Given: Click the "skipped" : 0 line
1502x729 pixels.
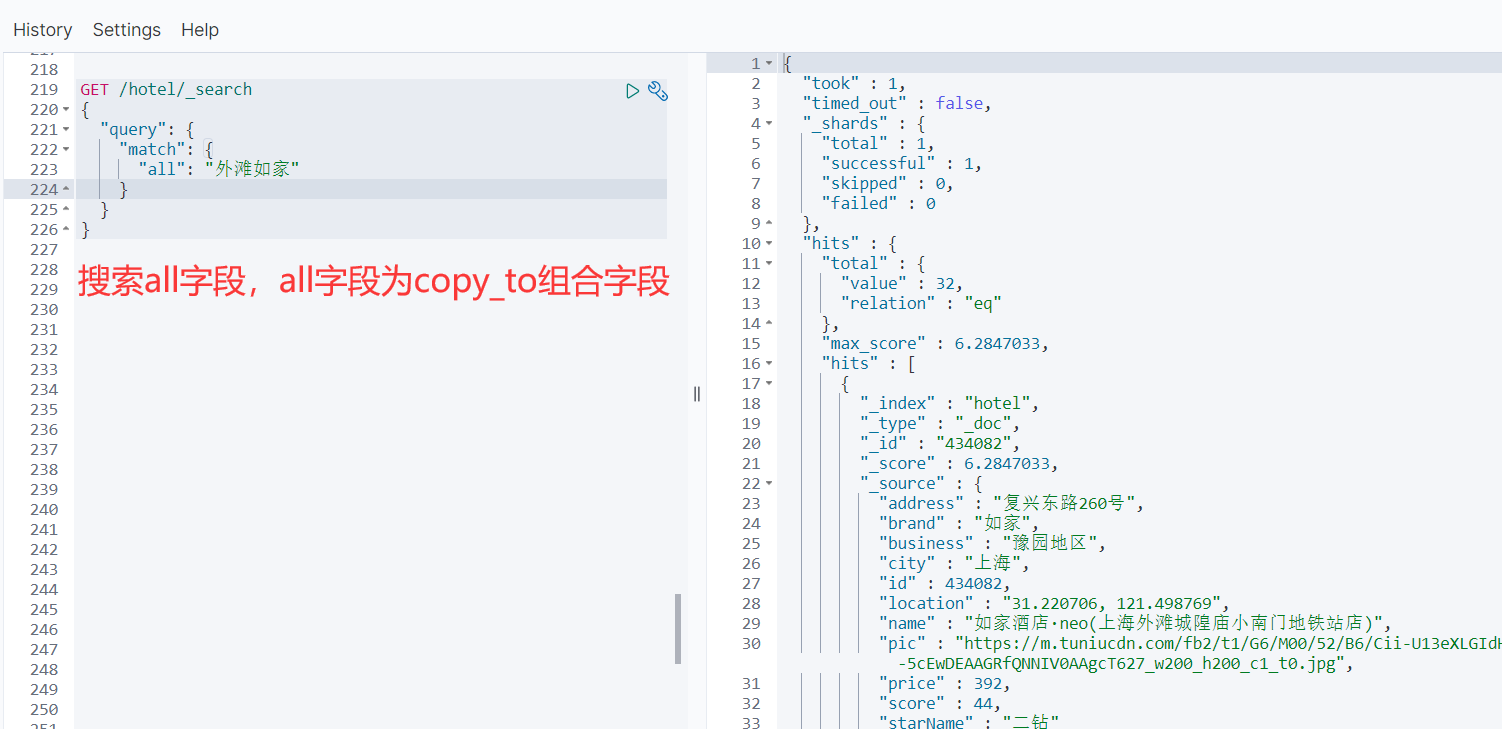Looking at the screenshot, I should 887,184.
